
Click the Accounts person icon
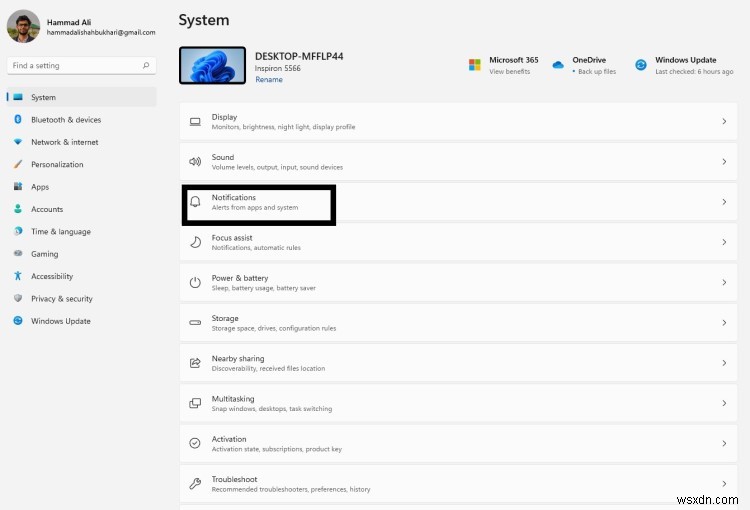coord(18,209)
